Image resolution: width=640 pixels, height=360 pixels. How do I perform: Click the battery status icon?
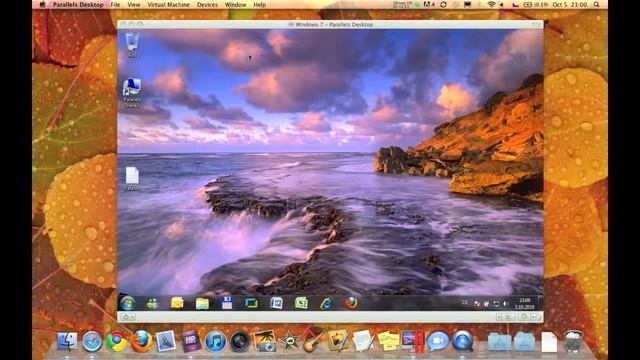click(x=528, y=4)
